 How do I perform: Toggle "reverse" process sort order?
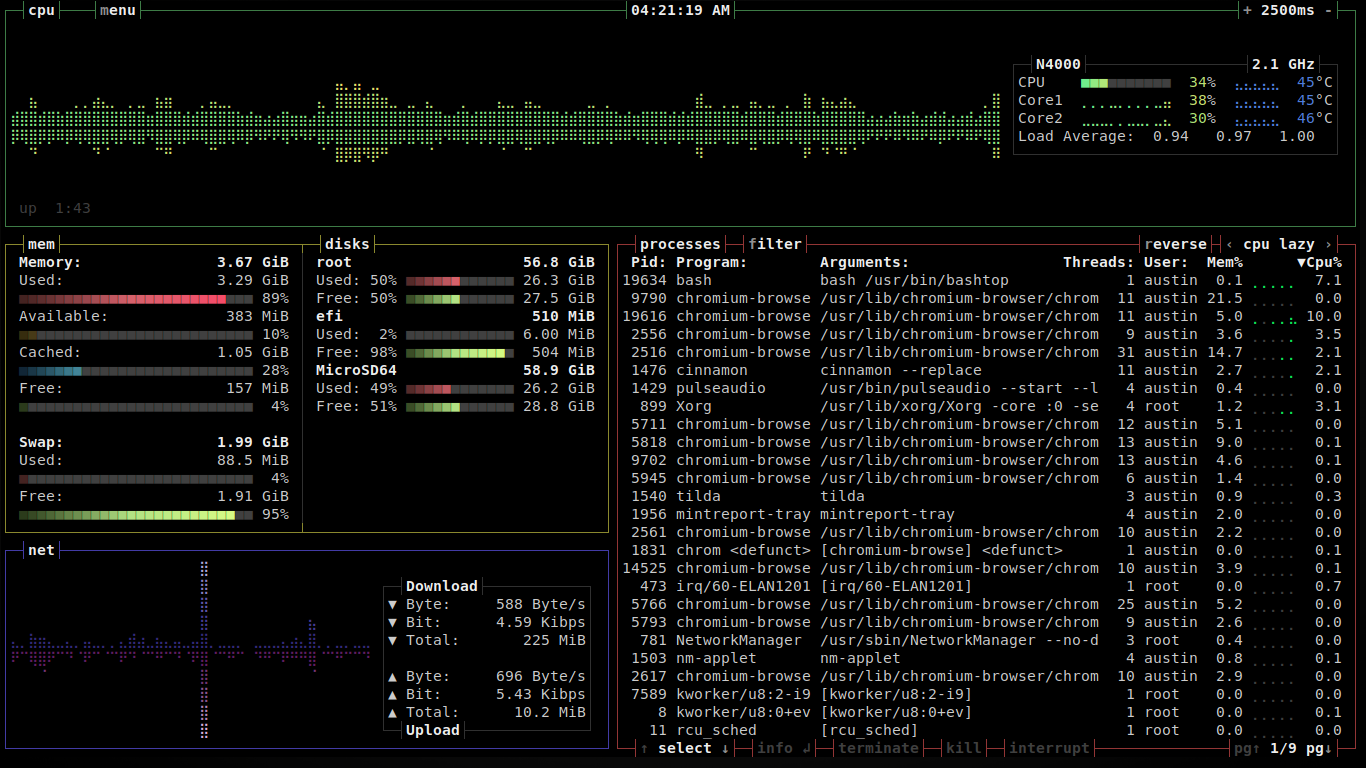point(1176,243)
